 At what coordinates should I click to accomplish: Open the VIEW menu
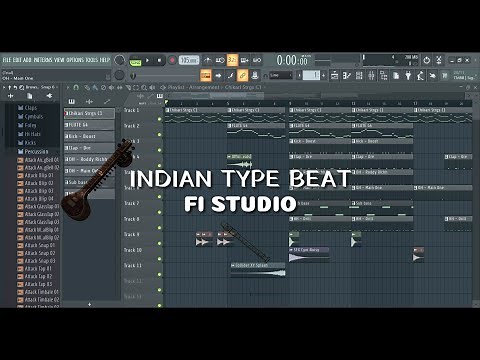[x=59, y=60]
